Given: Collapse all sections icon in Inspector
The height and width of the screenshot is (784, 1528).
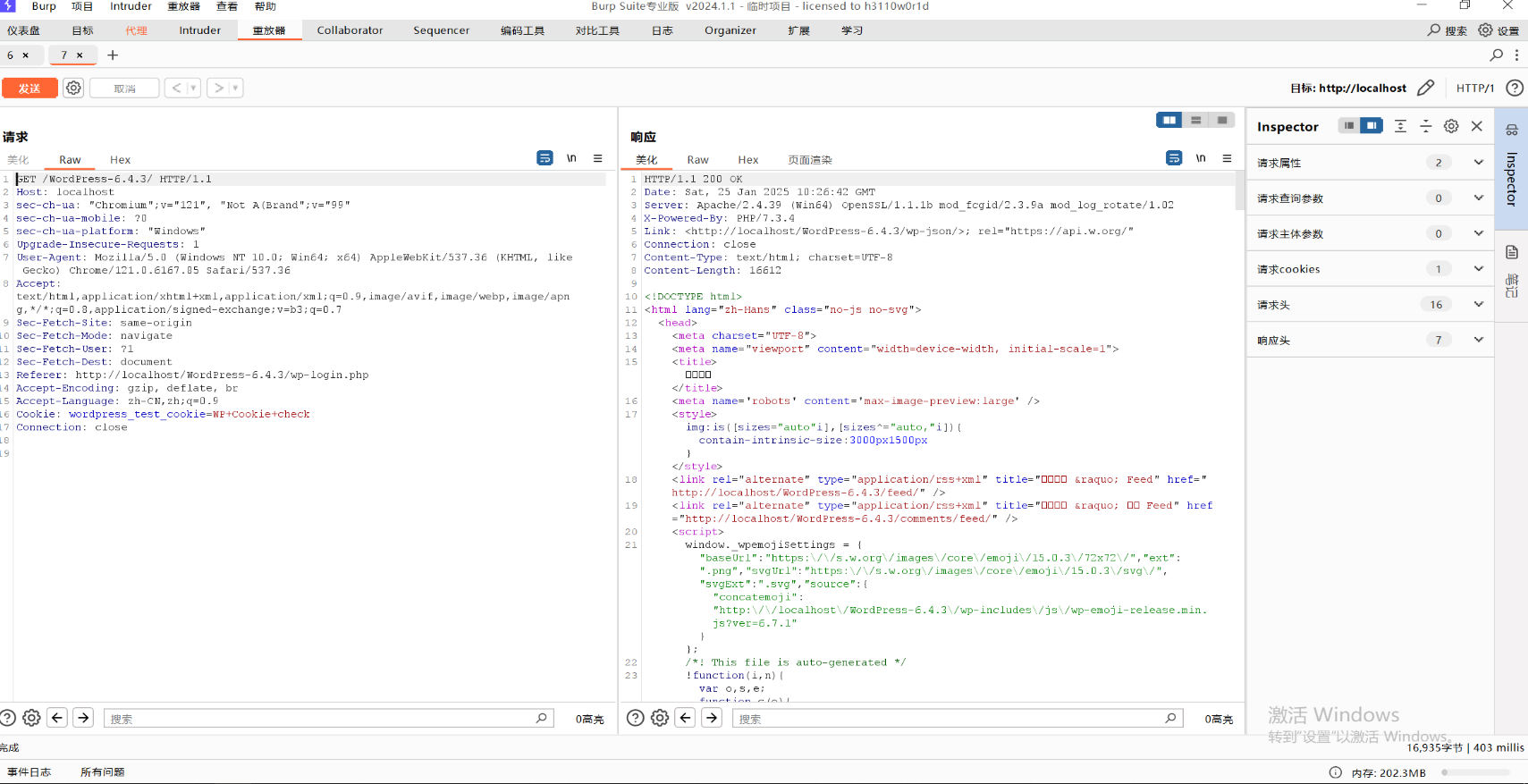Looking at the screenshot, I should (1426, 126).
